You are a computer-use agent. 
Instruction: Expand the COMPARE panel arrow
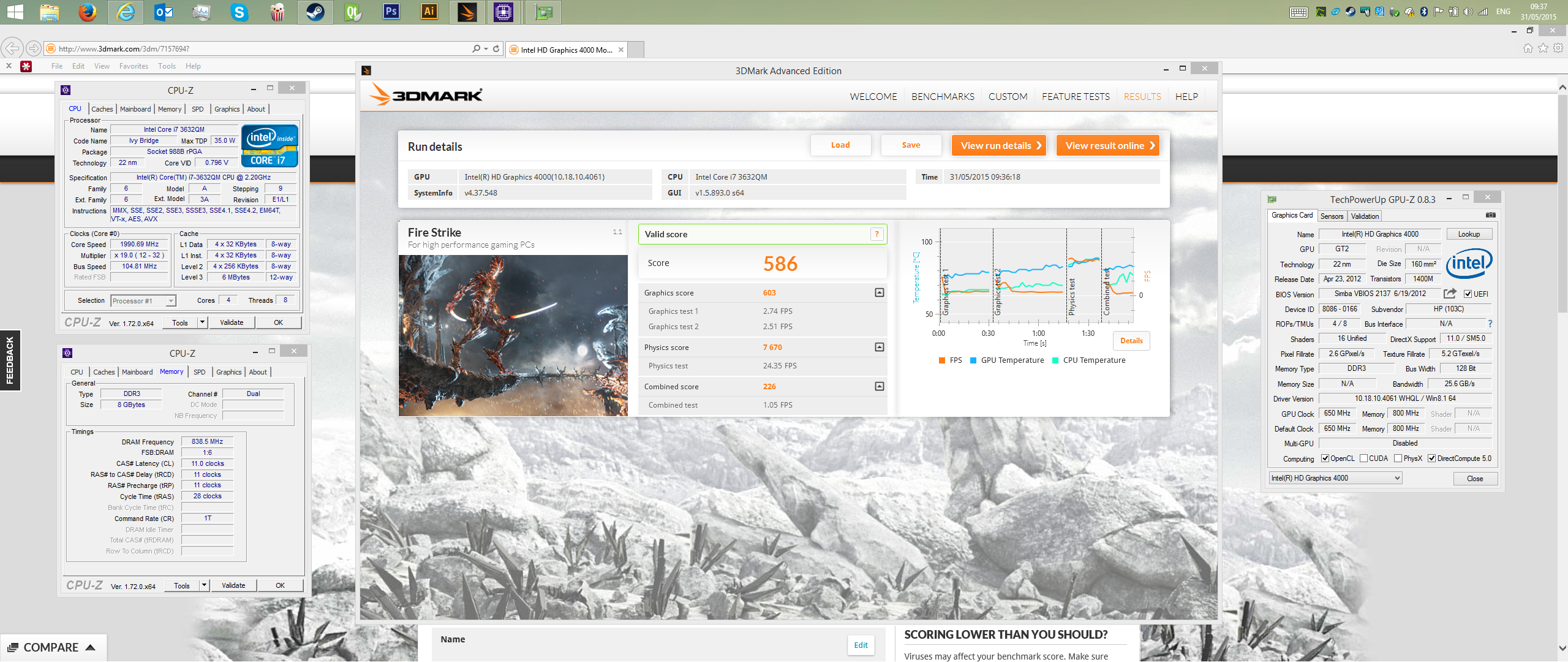point(90,647)
